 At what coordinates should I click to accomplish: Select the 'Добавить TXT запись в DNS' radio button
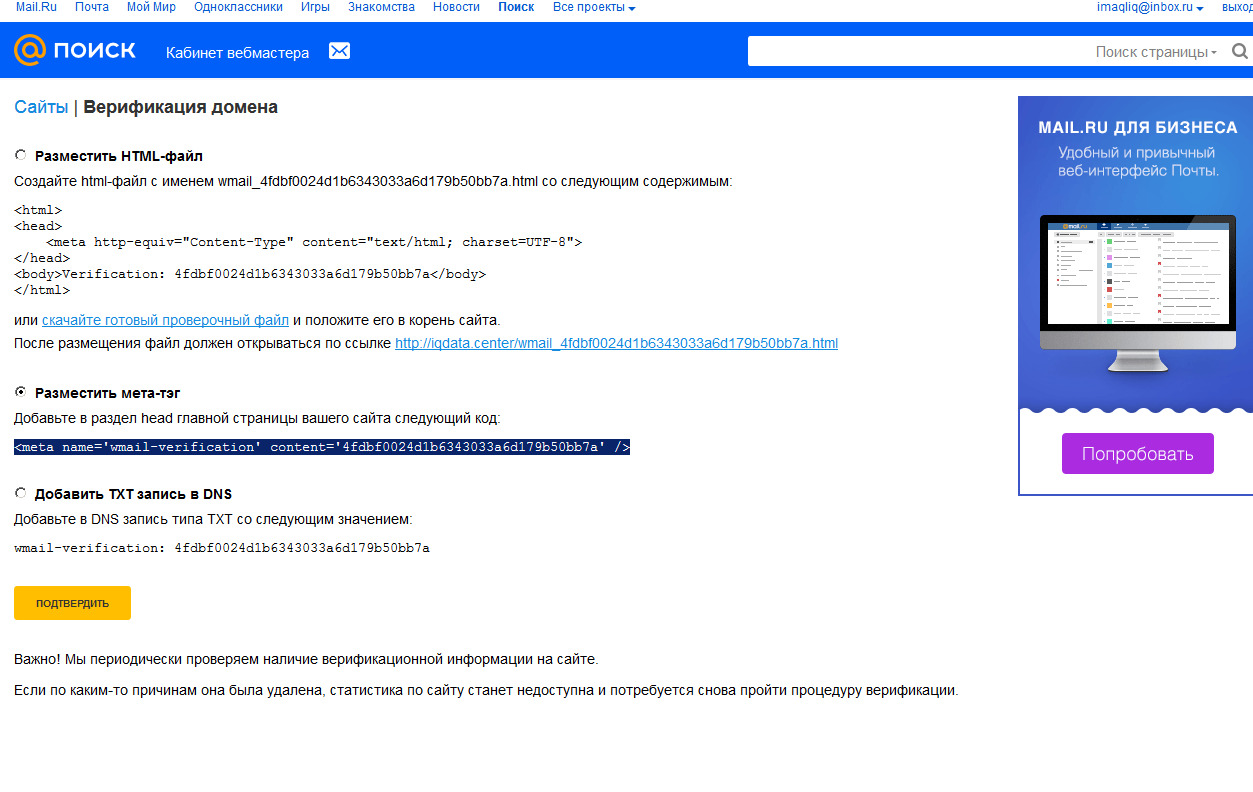20,493
